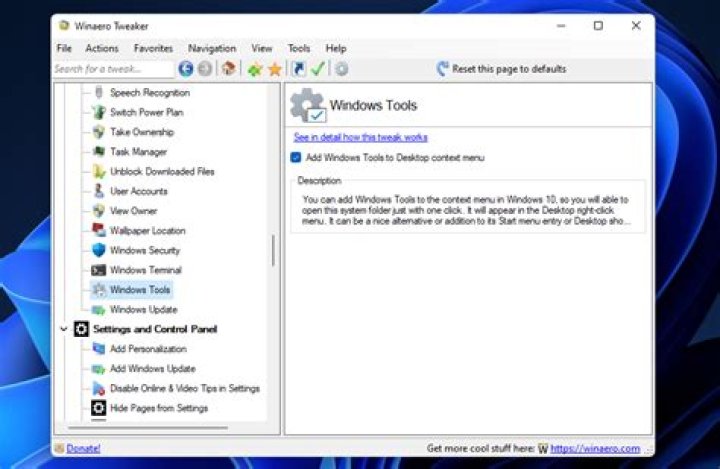Click the Disable Online & Video Tips icon
Viewport: 720px width, 469px height.
(x=98, y=388)
